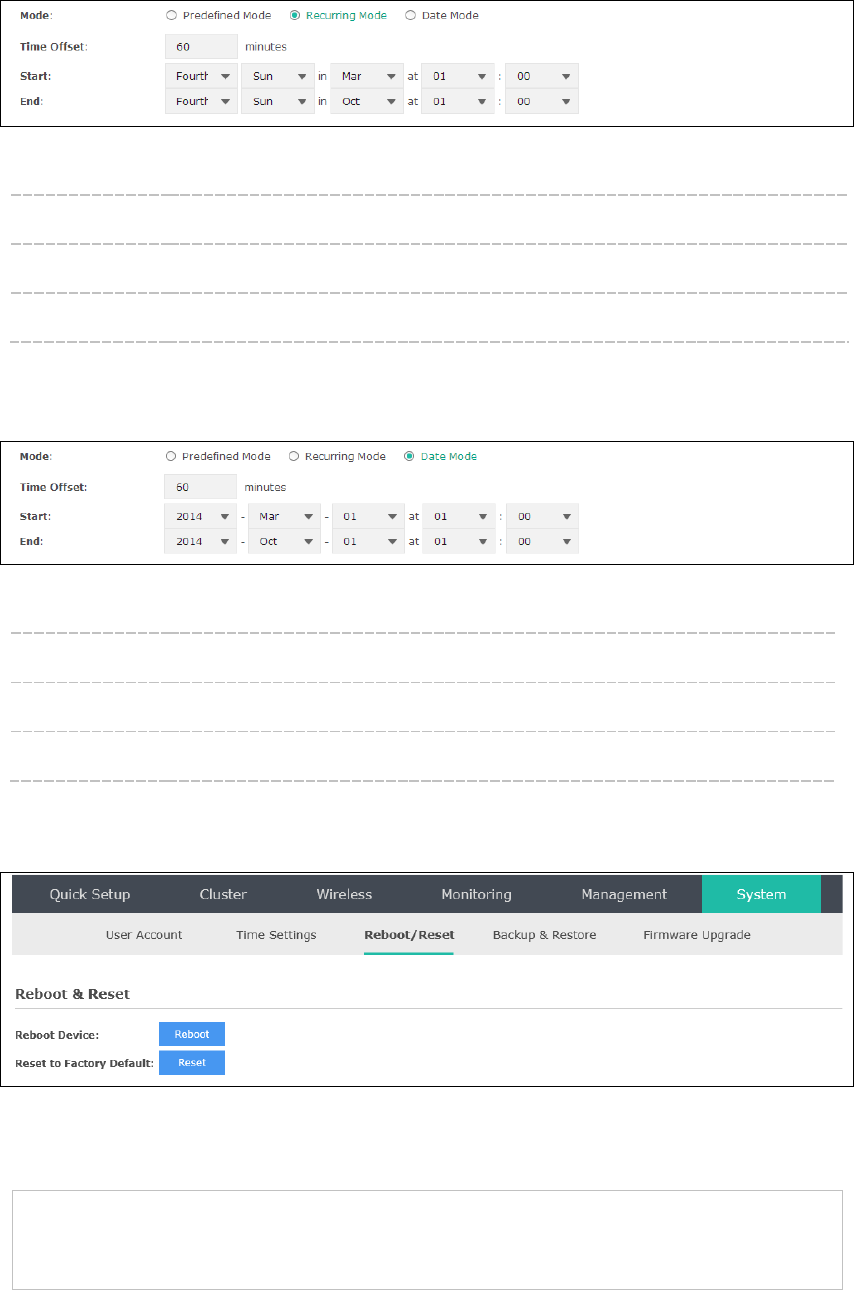Open the End hour dropdown in the Recurring Mode panel
The height and width of the screenshot is (1290, 854).
(458, 101)
